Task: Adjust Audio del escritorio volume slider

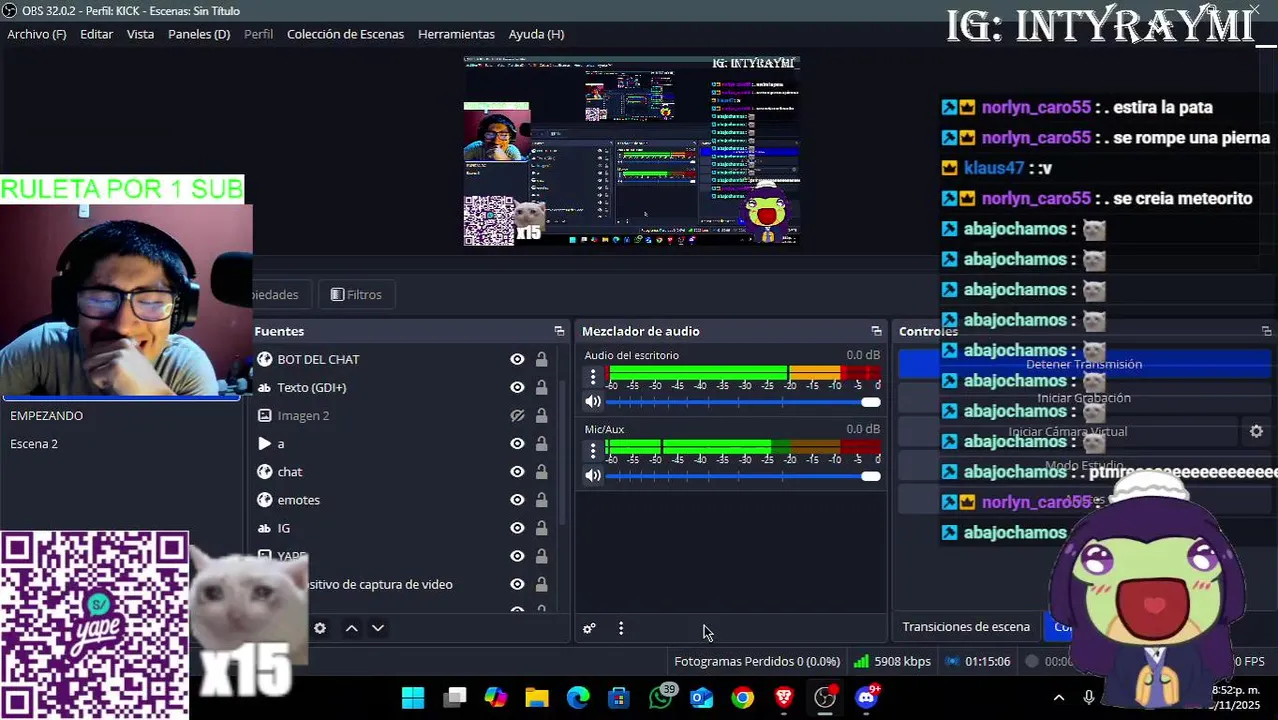Action: click(743, 402)
